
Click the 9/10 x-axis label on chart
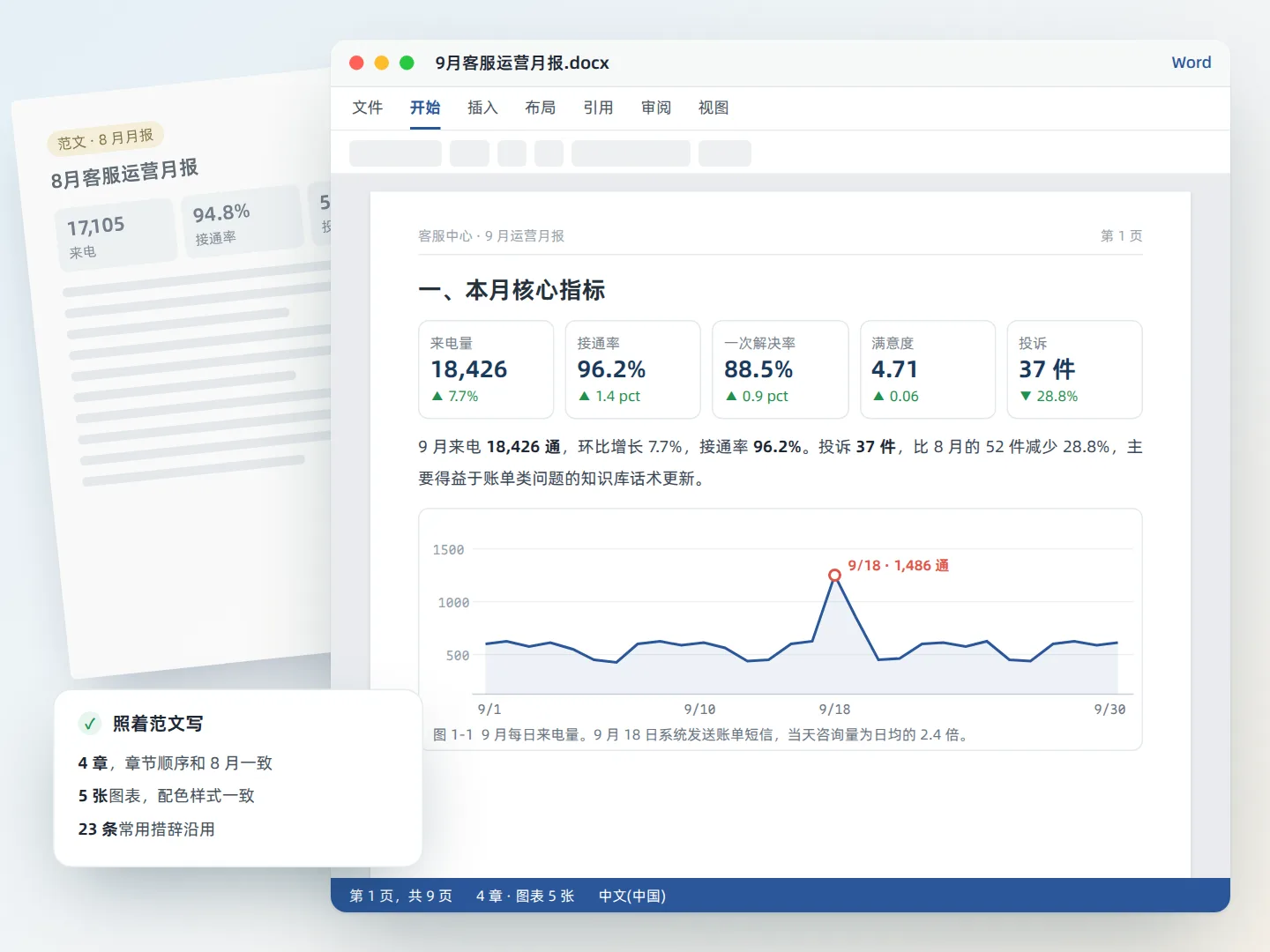(x=699, y=710)
